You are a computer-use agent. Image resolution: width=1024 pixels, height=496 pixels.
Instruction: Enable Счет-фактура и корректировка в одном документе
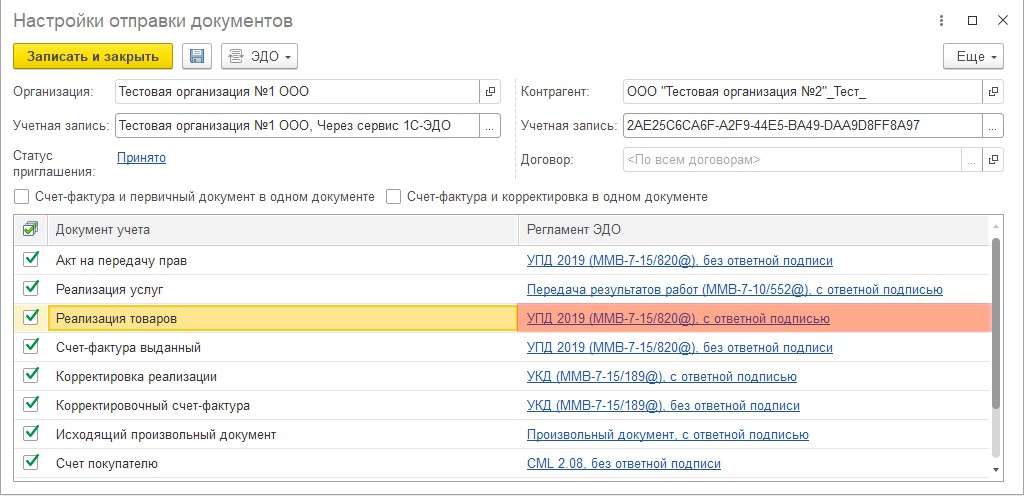coord(394,197)
